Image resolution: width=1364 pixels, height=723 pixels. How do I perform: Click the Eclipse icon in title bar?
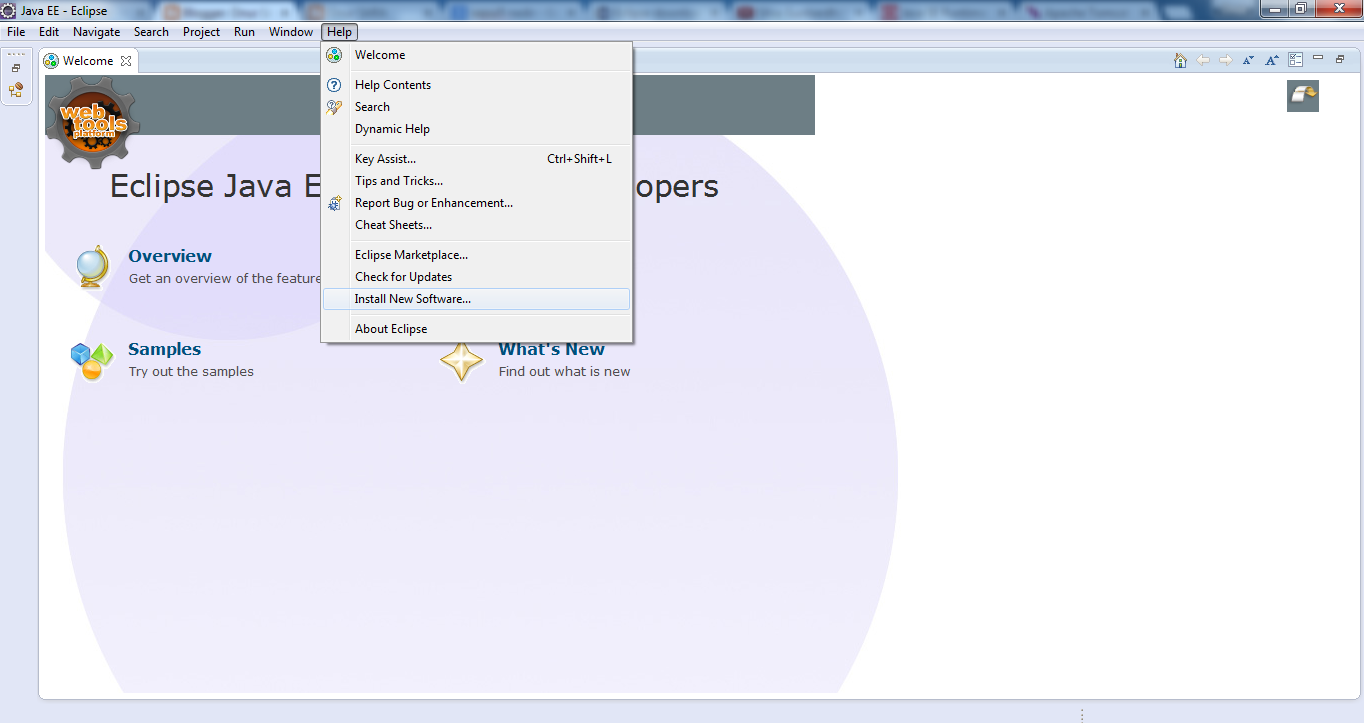click(10, 10)
